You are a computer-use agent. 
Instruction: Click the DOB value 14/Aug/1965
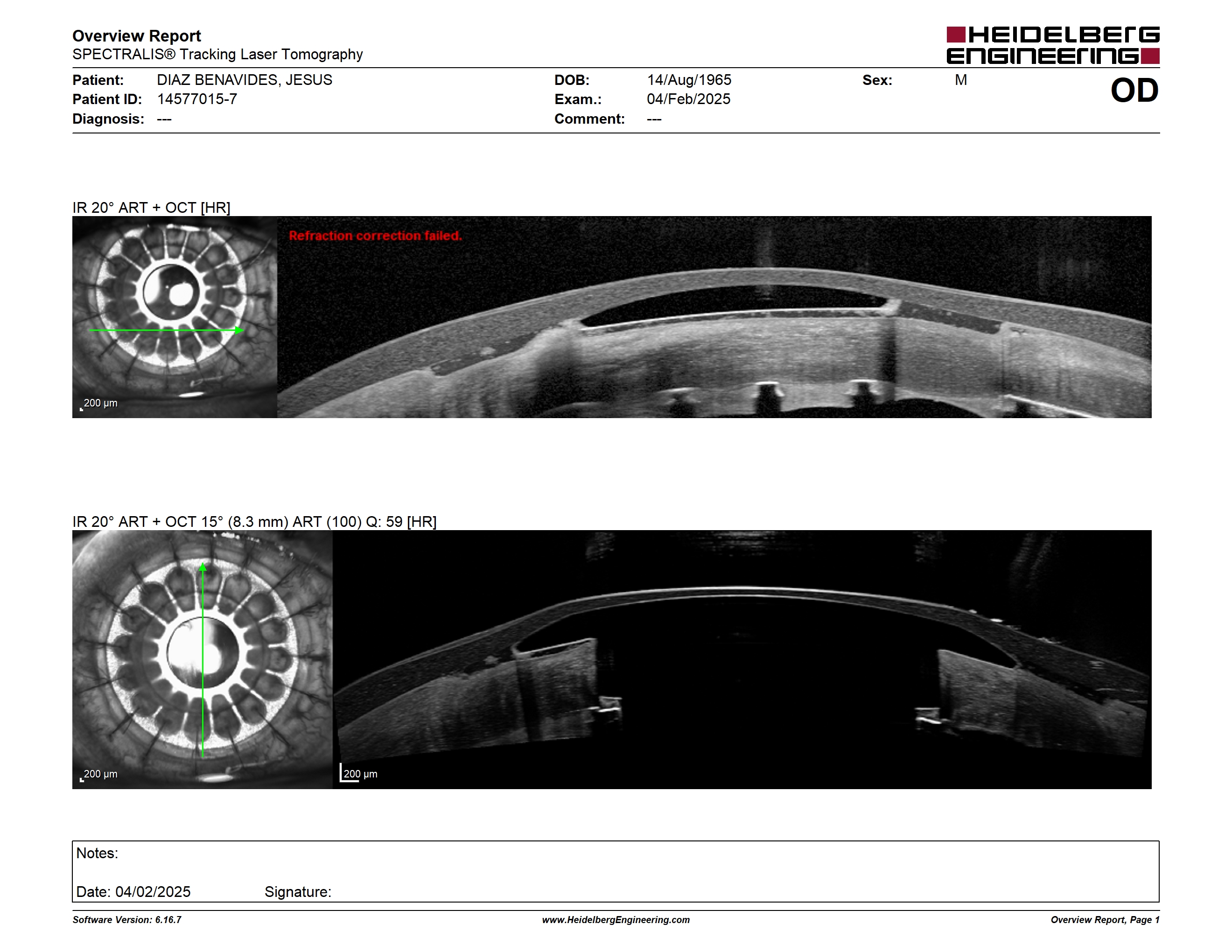click(x=689, y=80)
